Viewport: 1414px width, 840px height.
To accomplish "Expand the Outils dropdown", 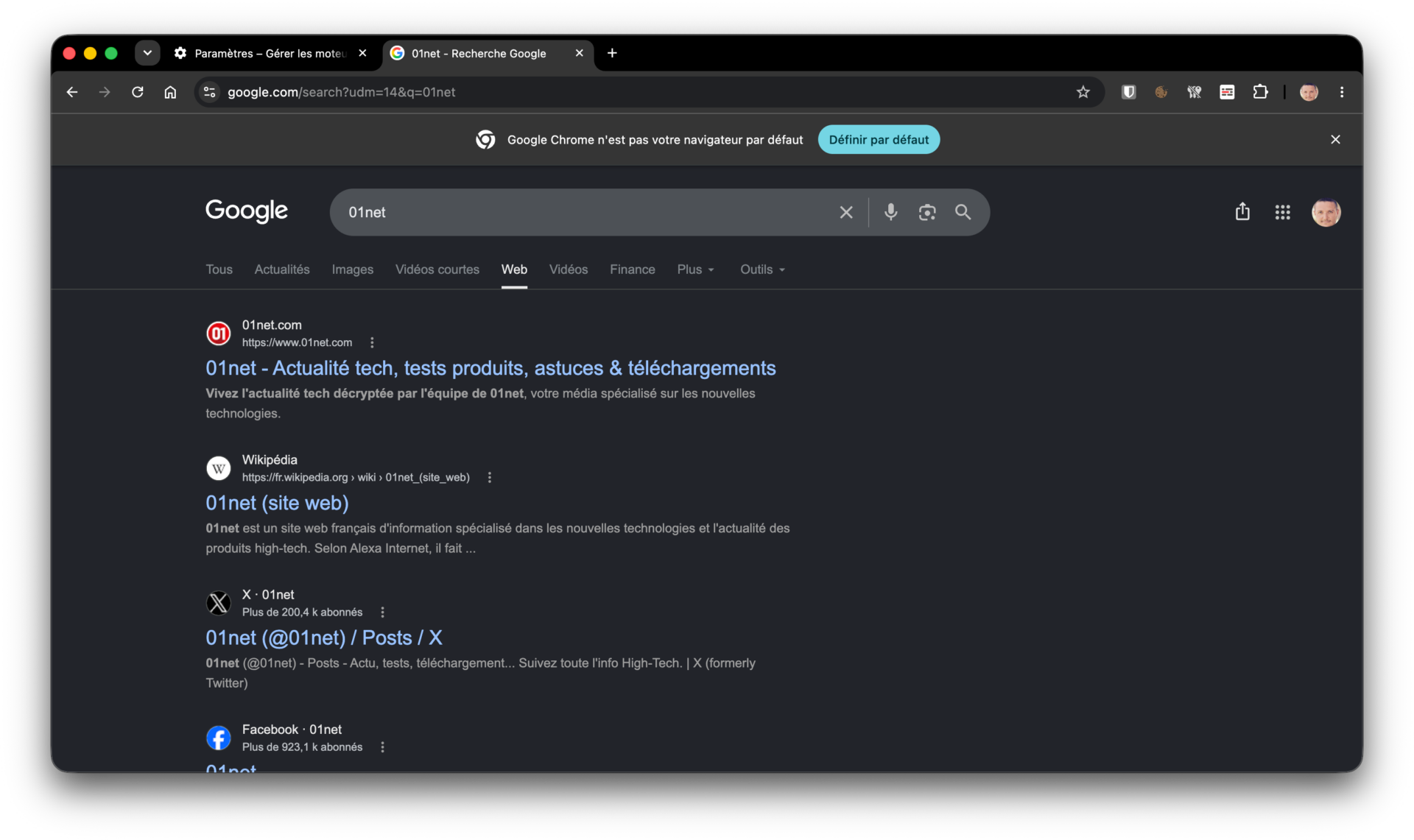I will click(x=762, y=269).
